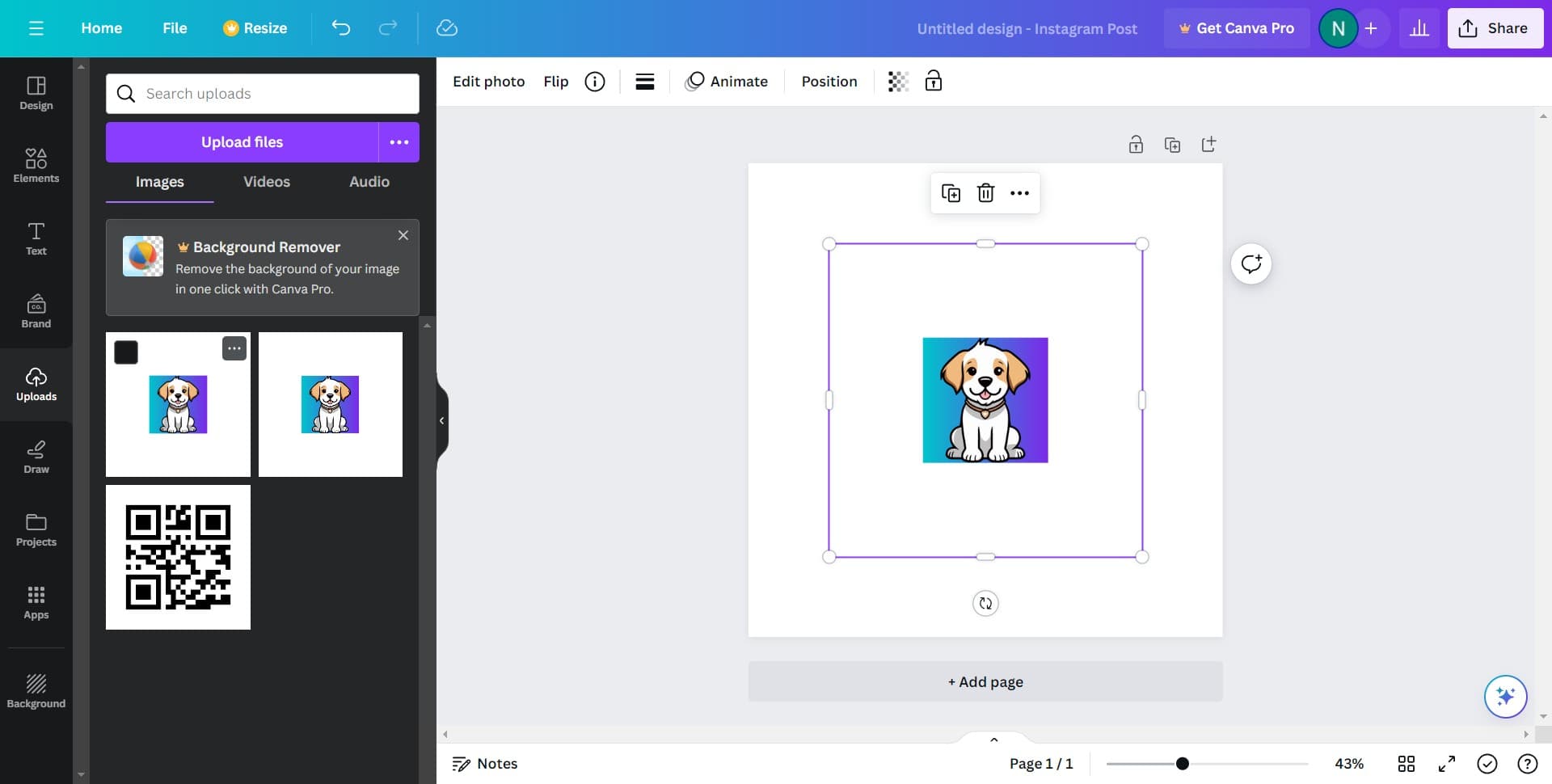Click the lock icon in toolbar
Screen dimensions: 1552x784
(x=933, y=82)
